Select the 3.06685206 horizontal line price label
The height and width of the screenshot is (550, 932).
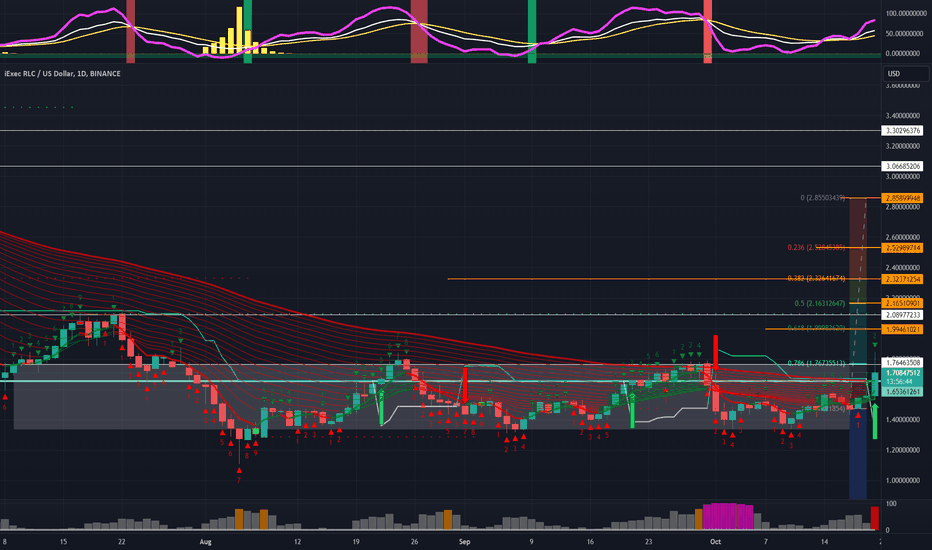pyautogui.click(x=902, y=166)
